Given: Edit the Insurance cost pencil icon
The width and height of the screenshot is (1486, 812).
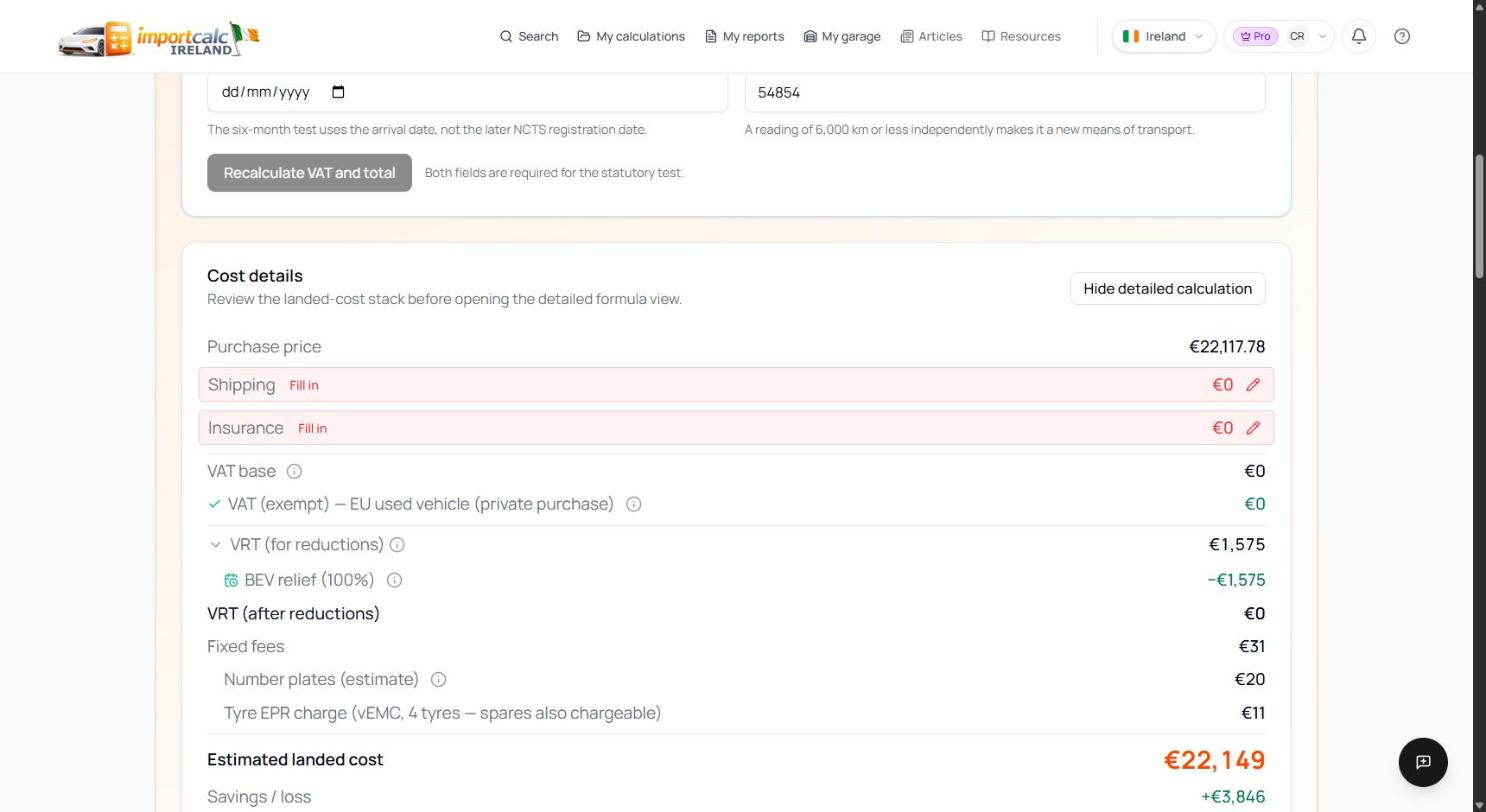Looking at the screenshot, I should (1253, 428).
